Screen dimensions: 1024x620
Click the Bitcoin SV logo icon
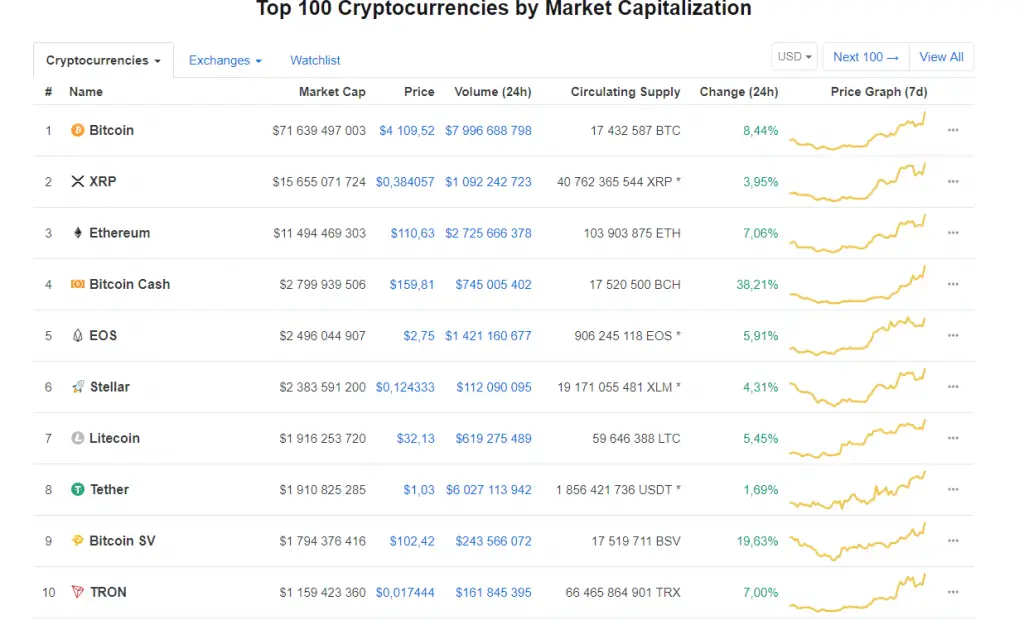78,540
